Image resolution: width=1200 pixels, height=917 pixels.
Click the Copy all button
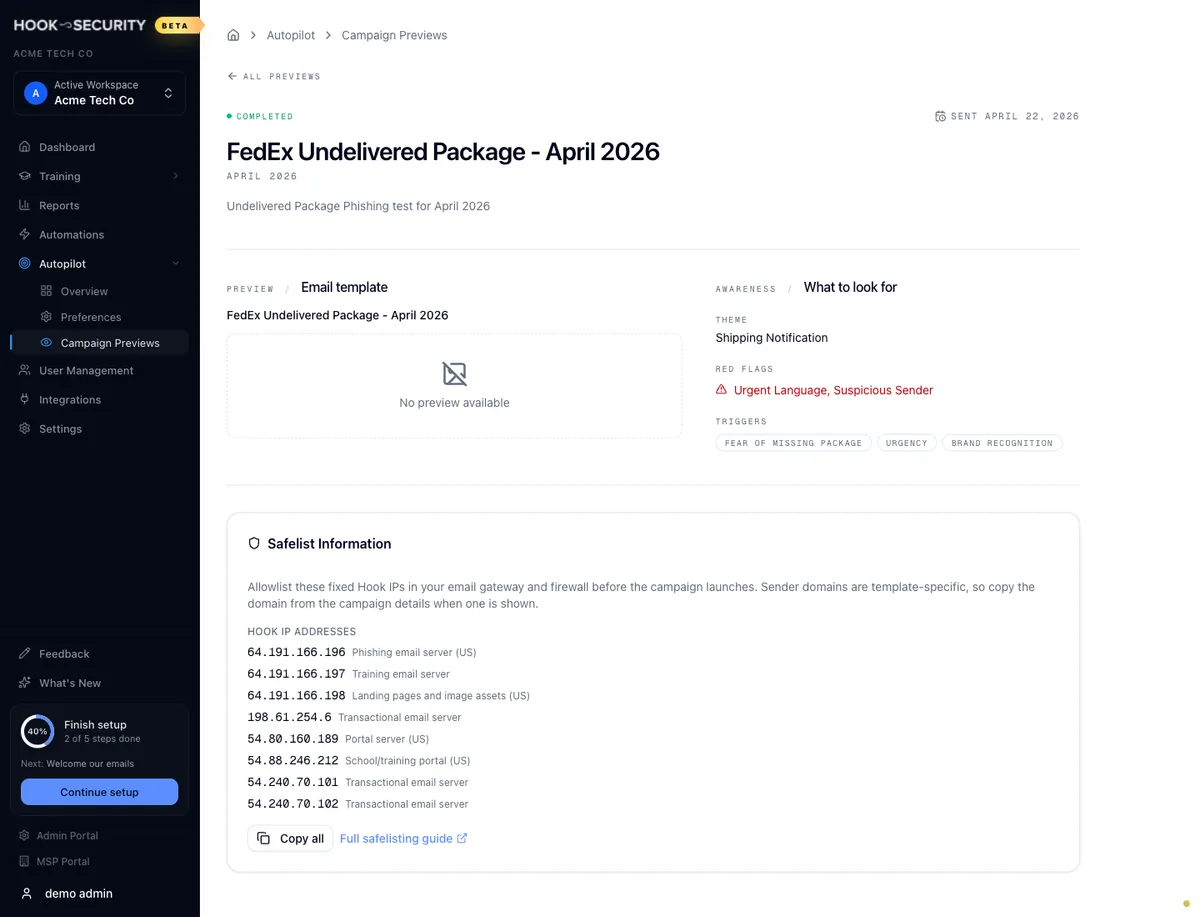click(x=290, y=838)
